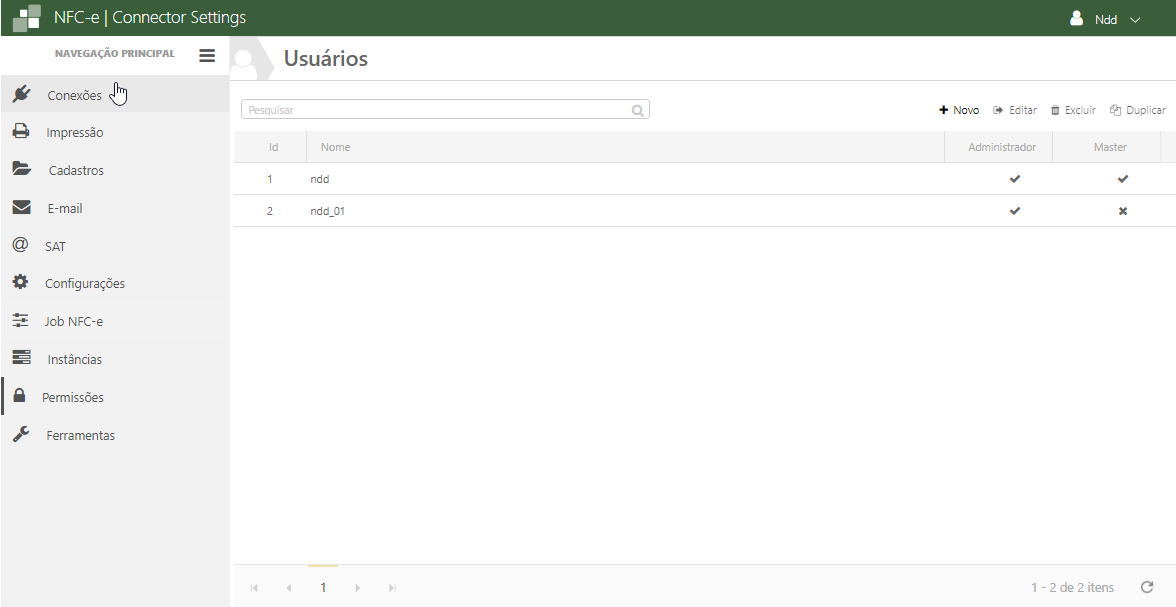
Task: Click the Pesquisar search input field
Action: point(436,110)
